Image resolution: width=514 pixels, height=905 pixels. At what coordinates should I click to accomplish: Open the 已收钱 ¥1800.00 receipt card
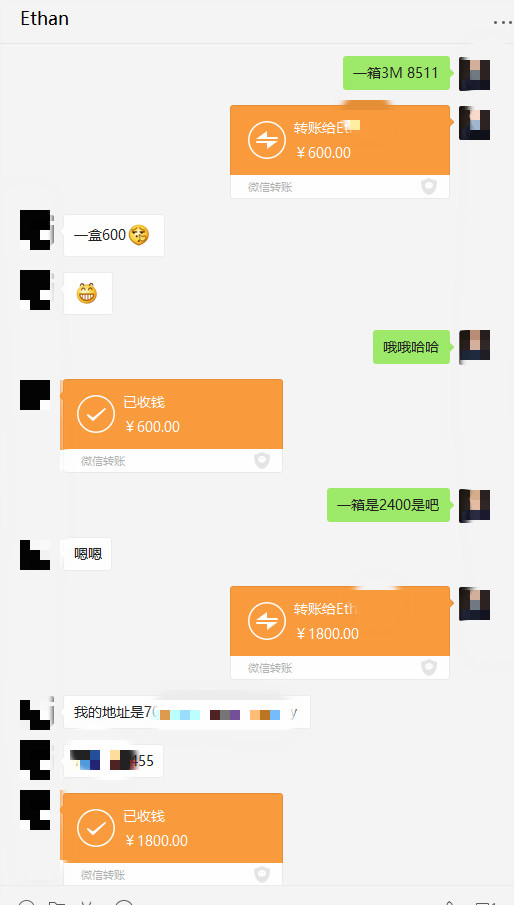pos(172,839)
